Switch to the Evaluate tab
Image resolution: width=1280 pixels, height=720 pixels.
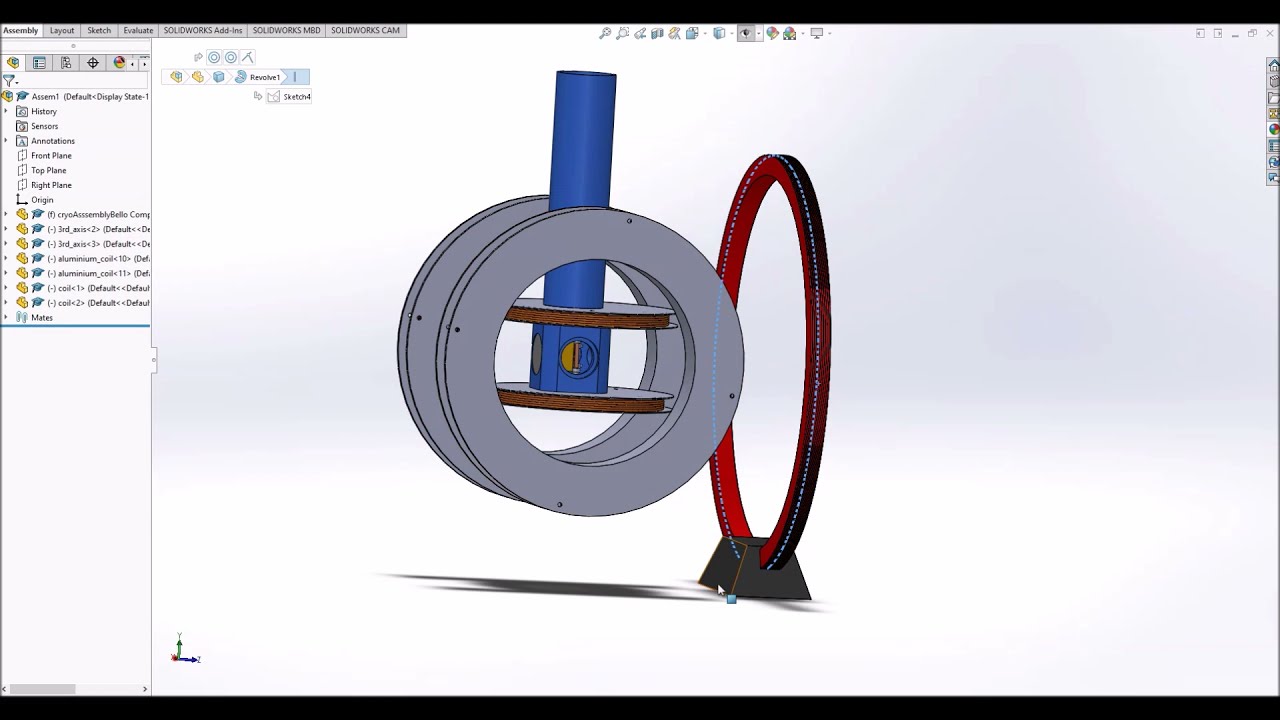pyautogui.click(x=138, y=30)
